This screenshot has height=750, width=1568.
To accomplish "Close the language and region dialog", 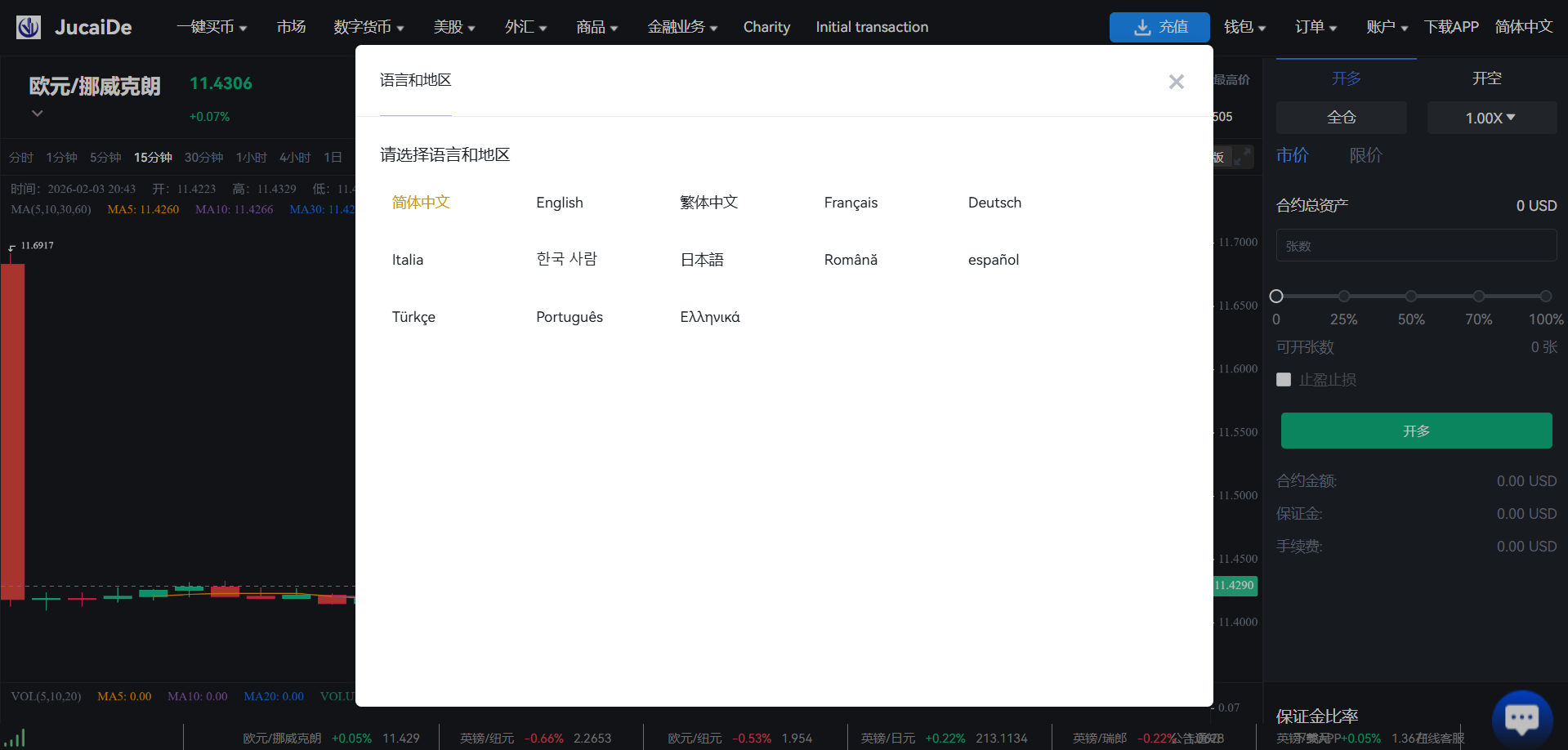I will [1176, 82].
